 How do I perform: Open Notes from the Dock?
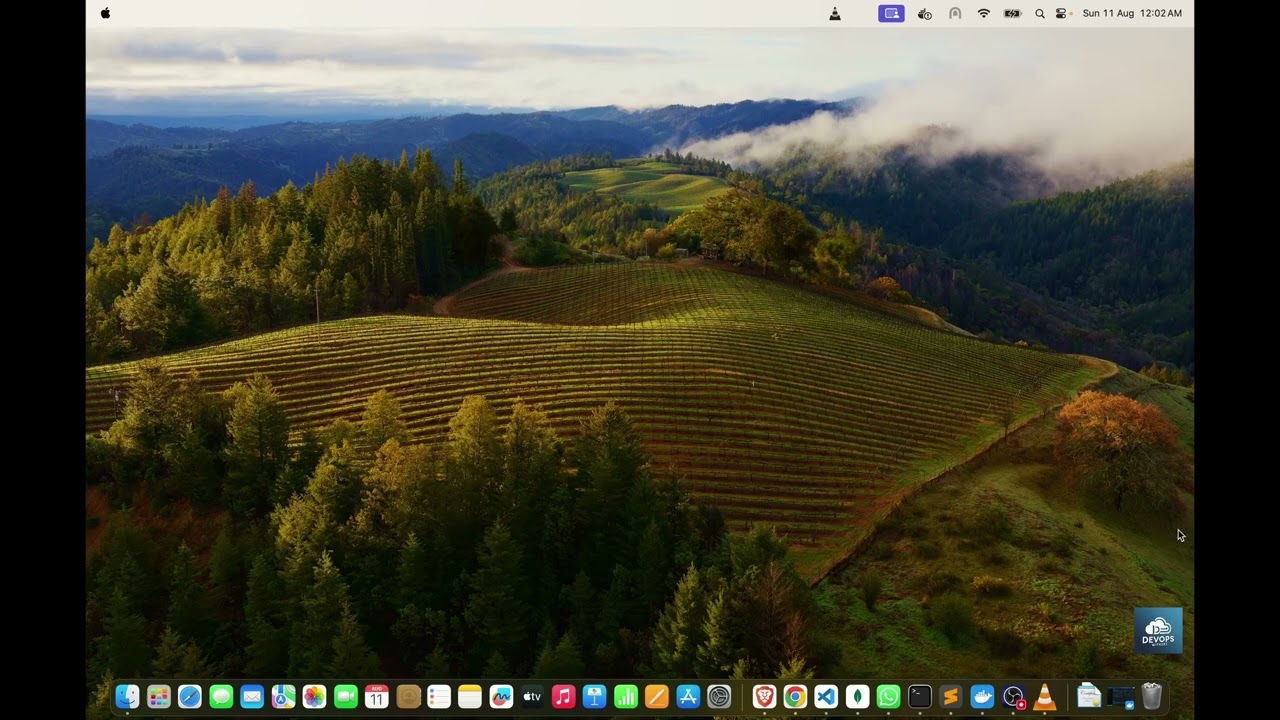click(470, 697)
